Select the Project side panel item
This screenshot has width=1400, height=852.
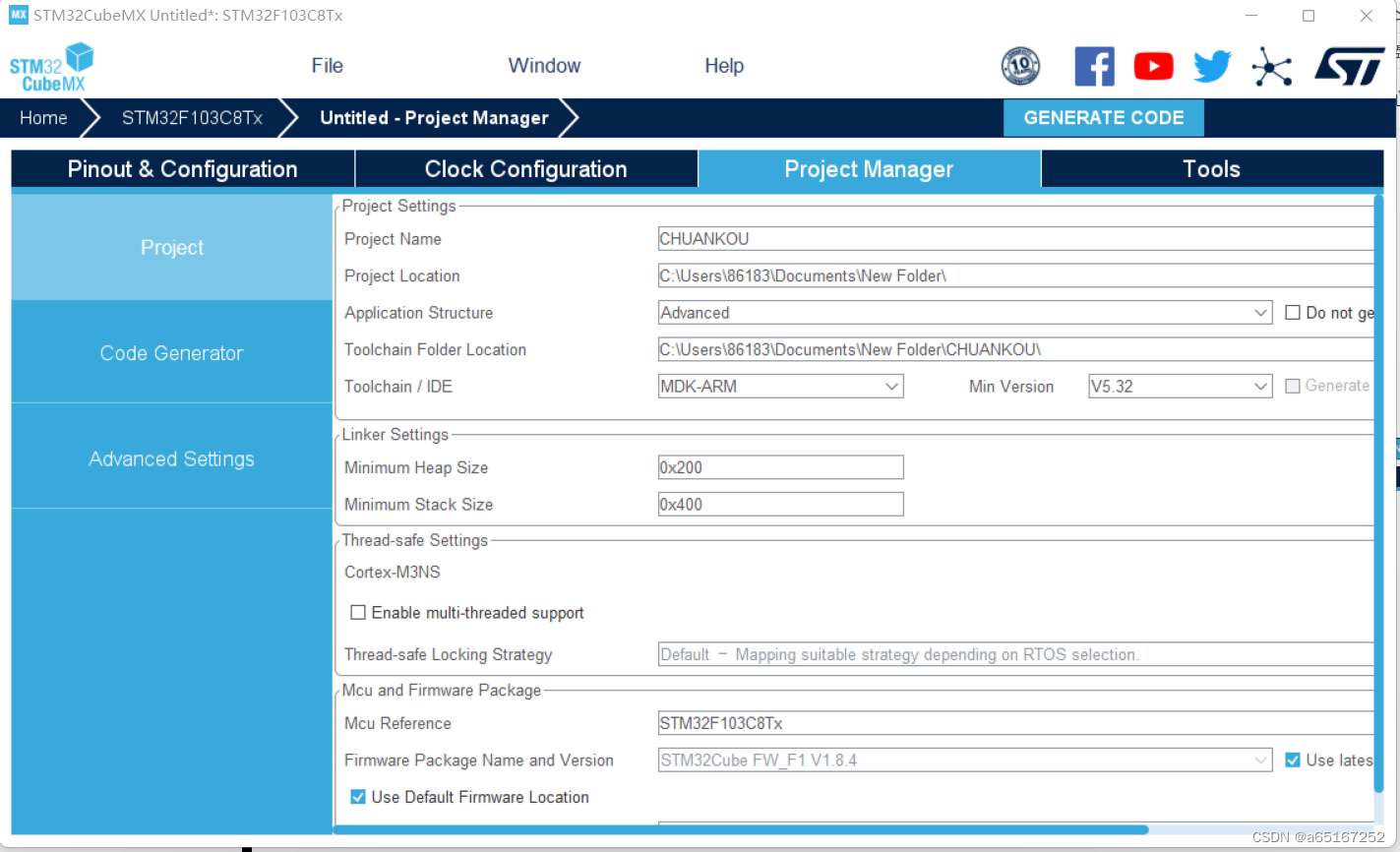coord(171,247)
